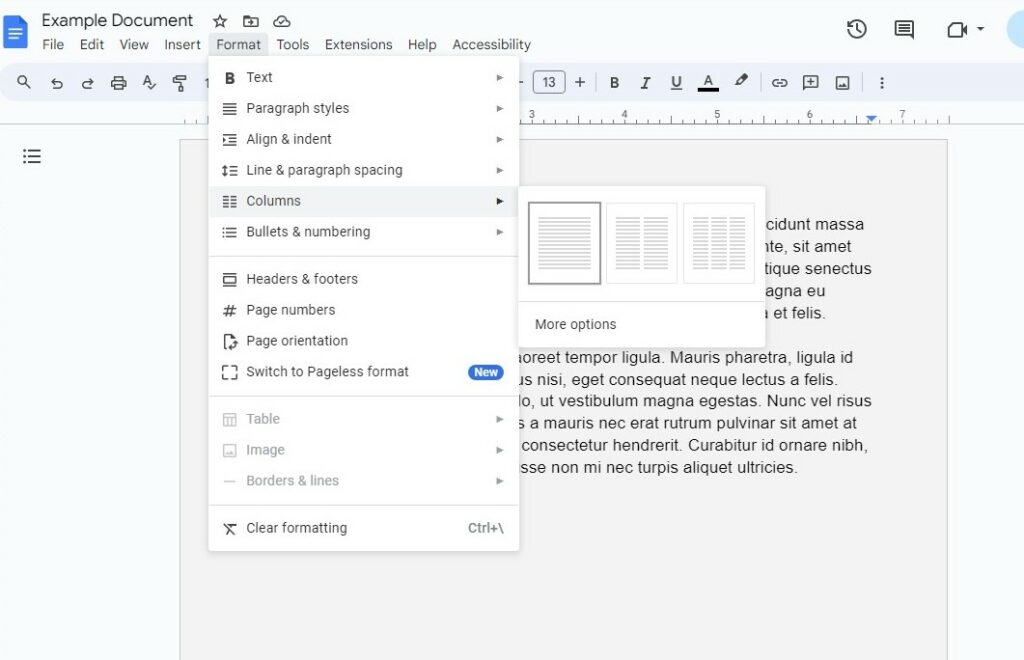Open the Tools menu
The height and width of the screenshot is (660, 1024).
[x=293, y=44]
